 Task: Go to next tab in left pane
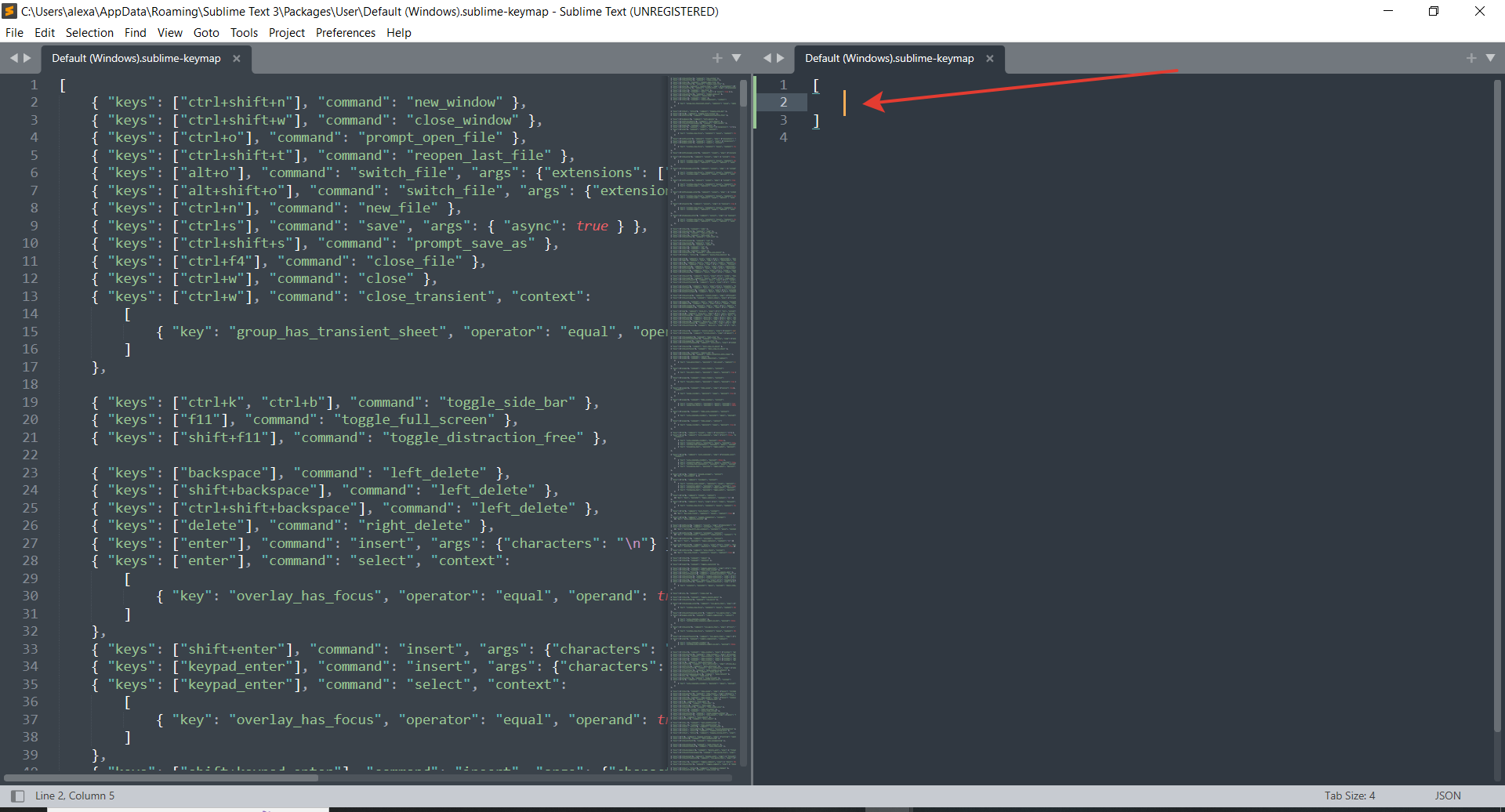click(27, 58)
